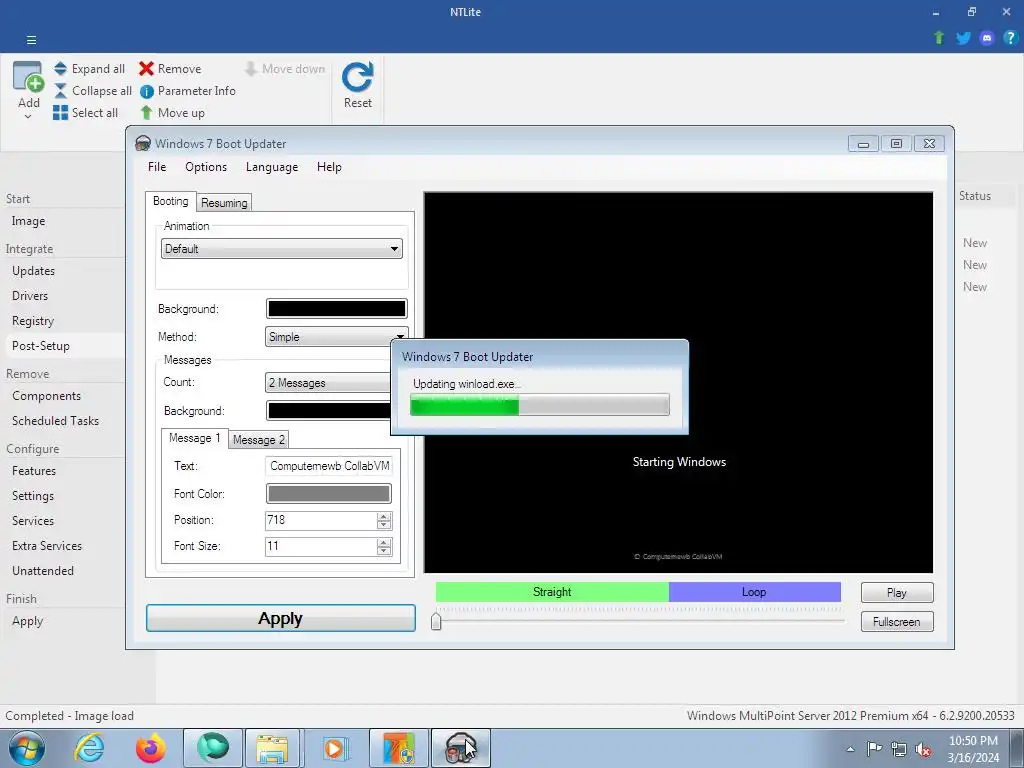Open the NTLite hamburger menu

(31, 40)
